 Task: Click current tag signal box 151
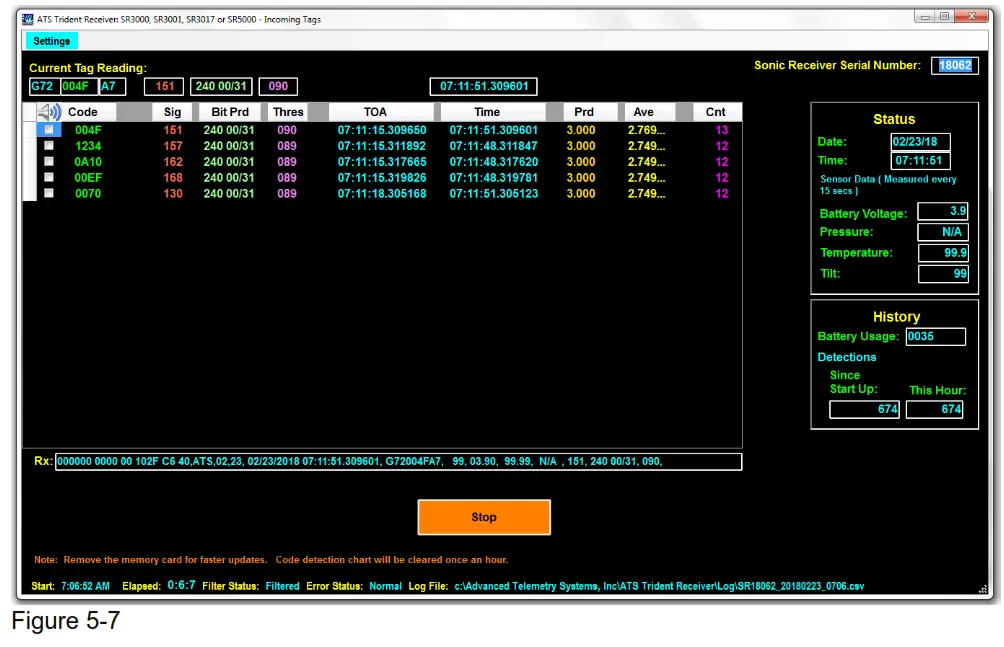pyautogui.click(x=164, y=86)
